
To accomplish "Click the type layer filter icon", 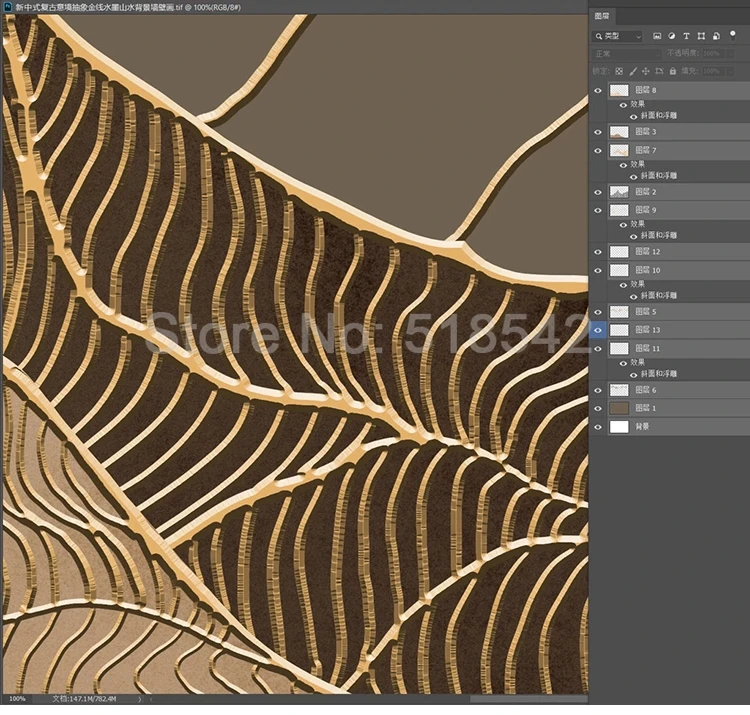I will [x=686, y=36].
